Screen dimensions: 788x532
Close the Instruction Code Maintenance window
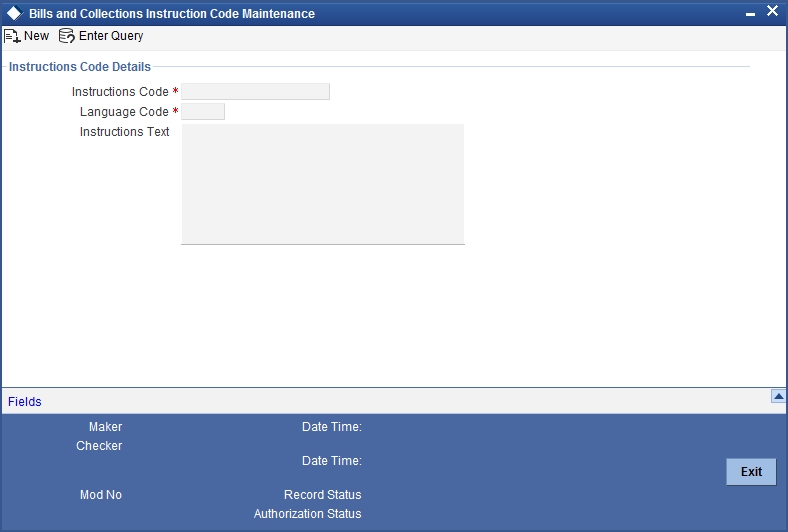coord(772,11)
